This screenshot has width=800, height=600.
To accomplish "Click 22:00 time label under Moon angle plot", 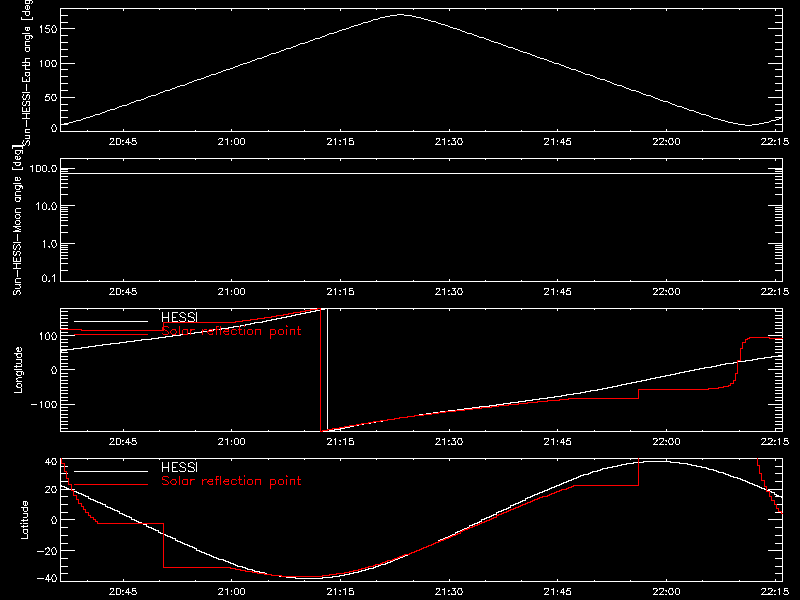I will coord(666,292).
